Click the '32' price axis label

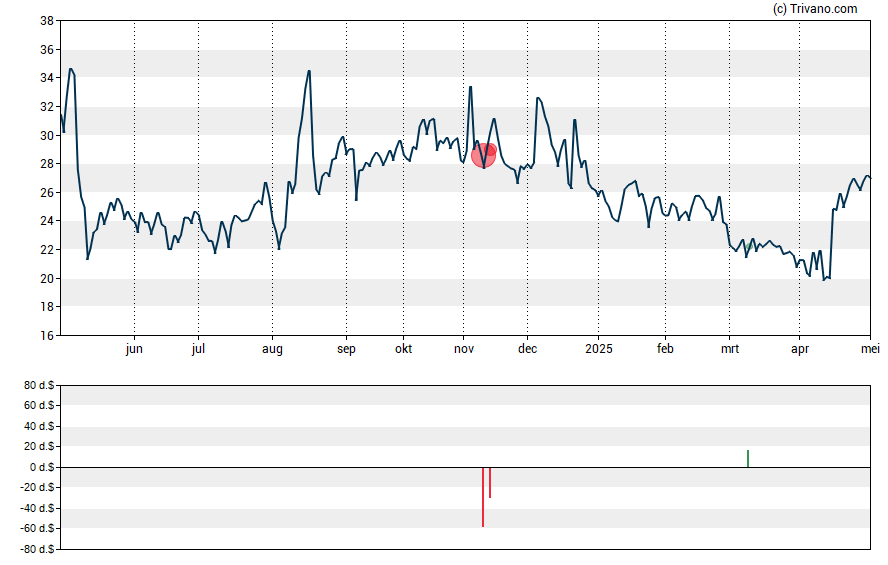tap(47, 107)
